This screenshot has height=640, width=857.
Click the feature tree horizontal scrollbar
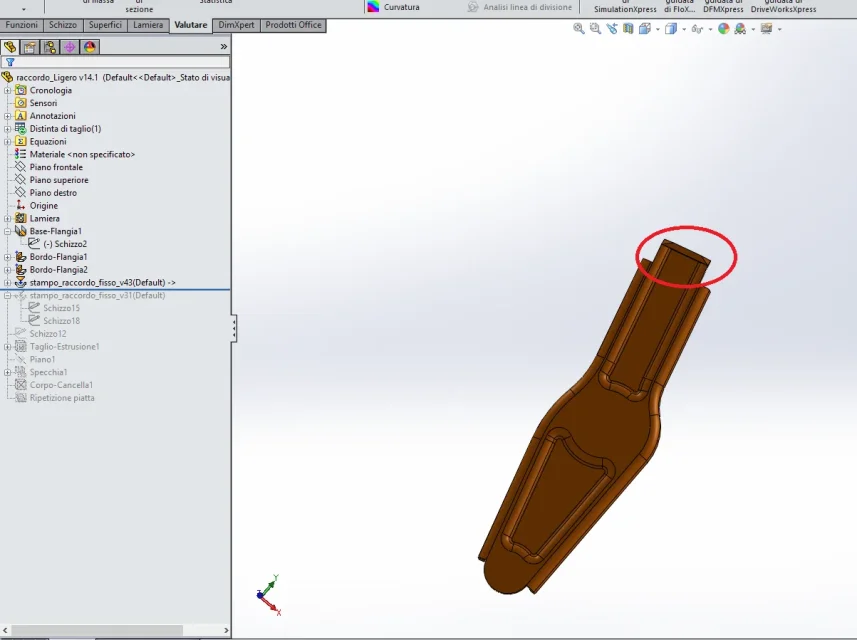[115, 630]
